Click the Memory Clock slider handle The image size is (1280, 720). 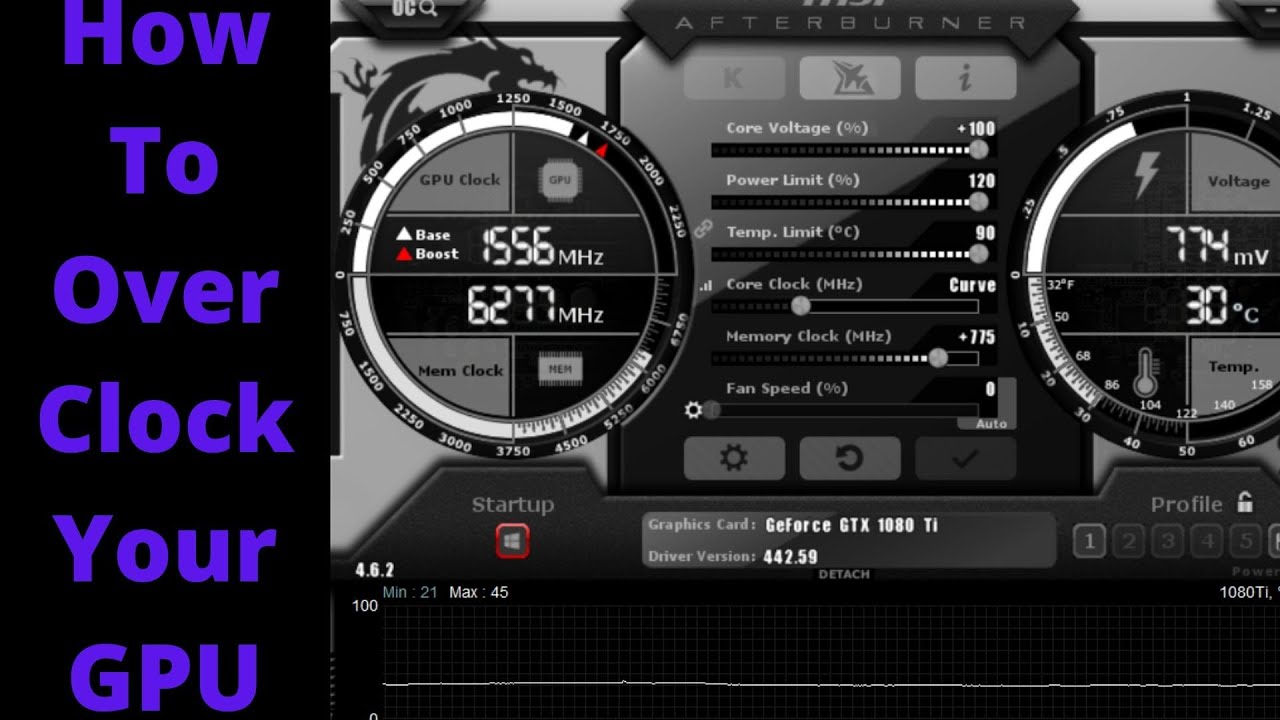(x=938, y=358)
